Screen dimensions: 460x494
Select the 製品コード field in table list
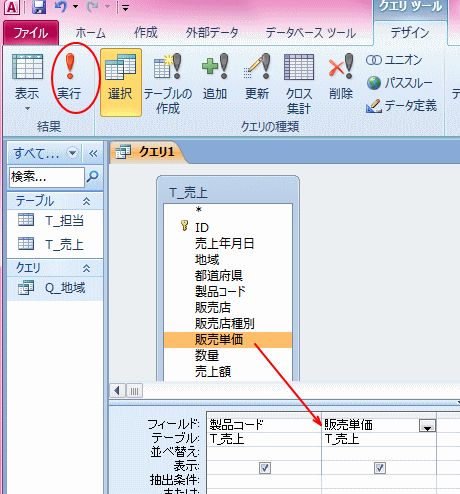228,291
